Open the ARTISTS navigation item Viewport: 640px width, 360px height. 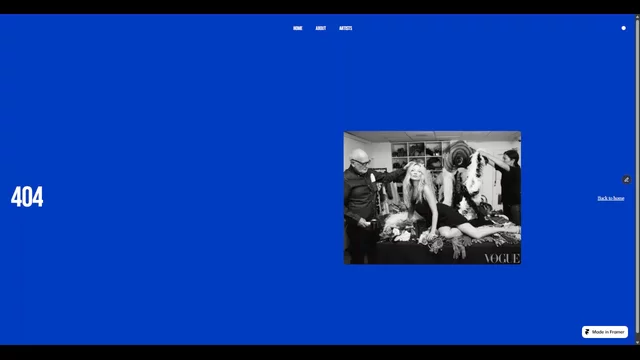[x=345, y=28]
